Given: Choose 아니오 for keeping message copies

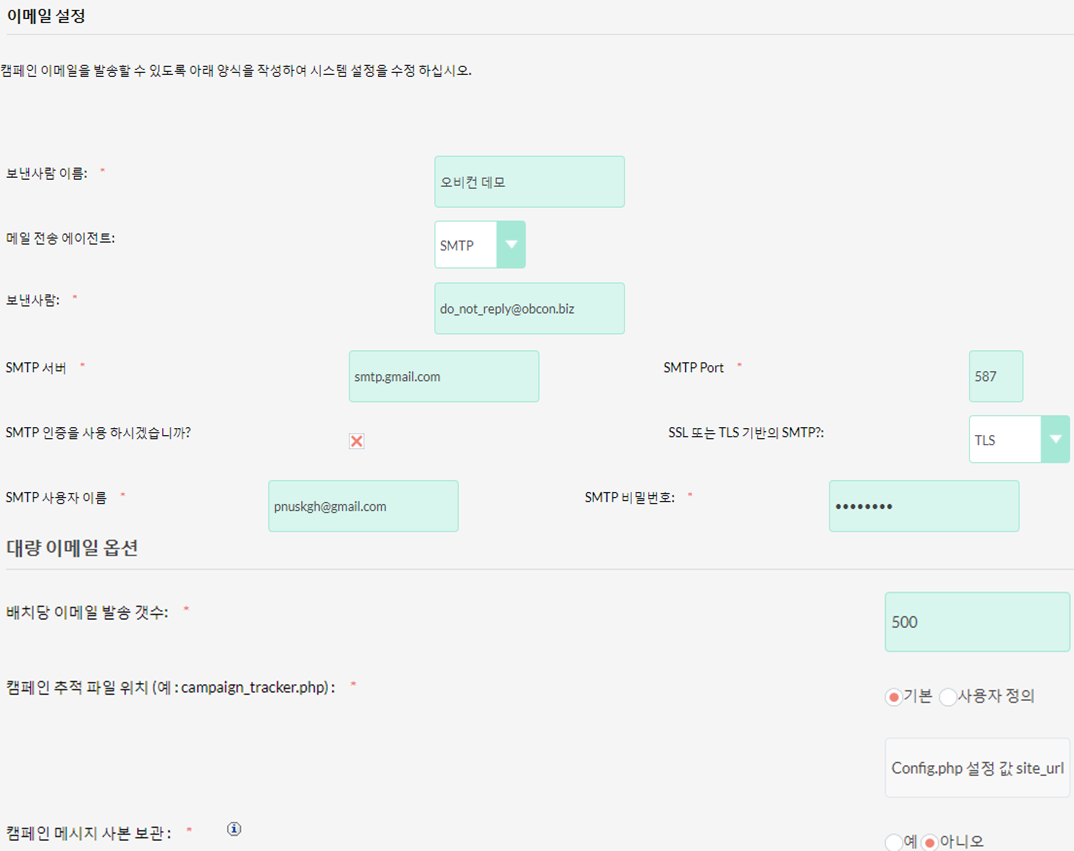Looking at the screenshot, I should point(929,842).
